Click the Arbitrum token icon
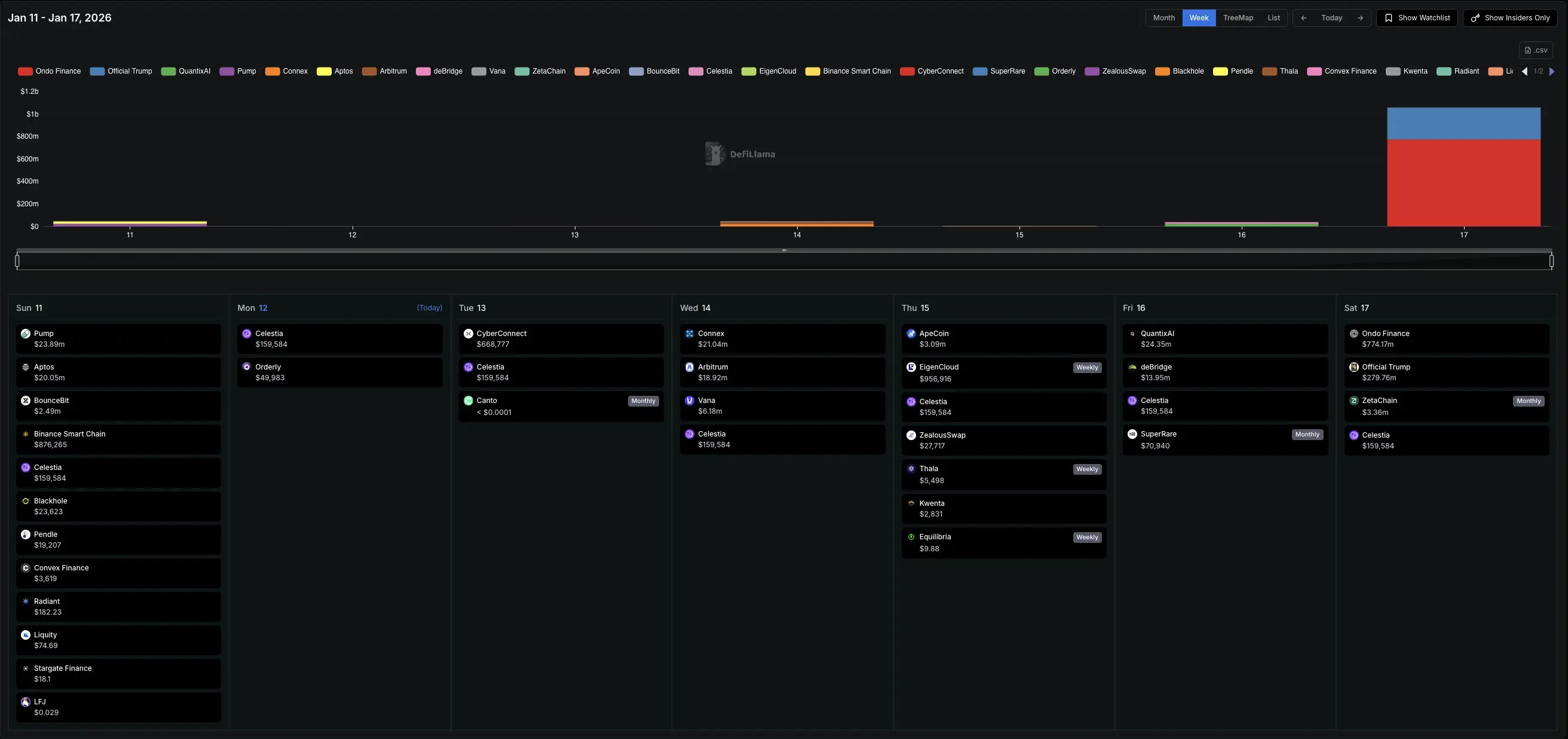The image size is (1568, 739). click(x=689, y=367)
